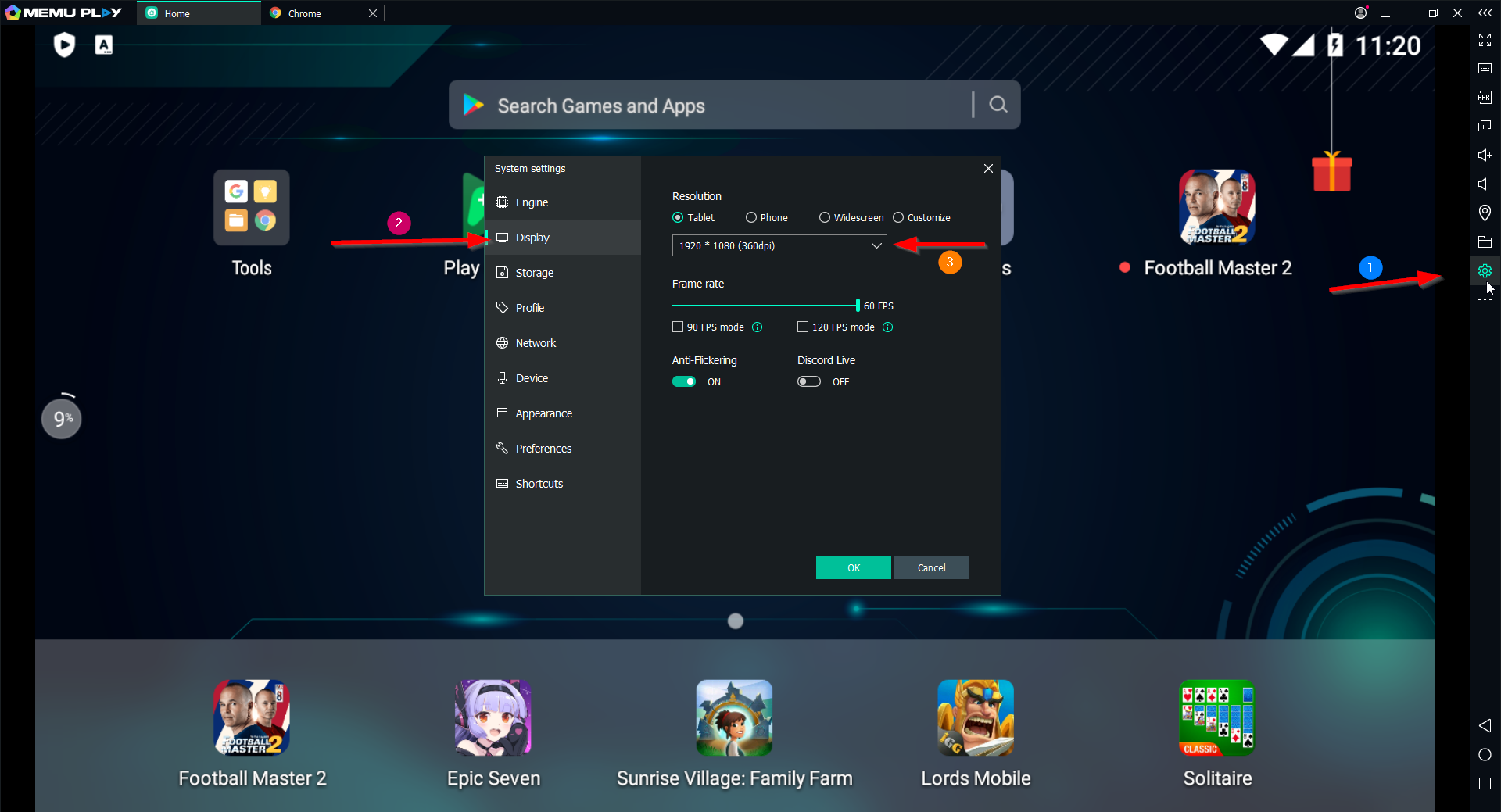The height and width of the screenshot is (812, 1501).
Task: Click the frame rate slider handle
Action: (858, 306)
